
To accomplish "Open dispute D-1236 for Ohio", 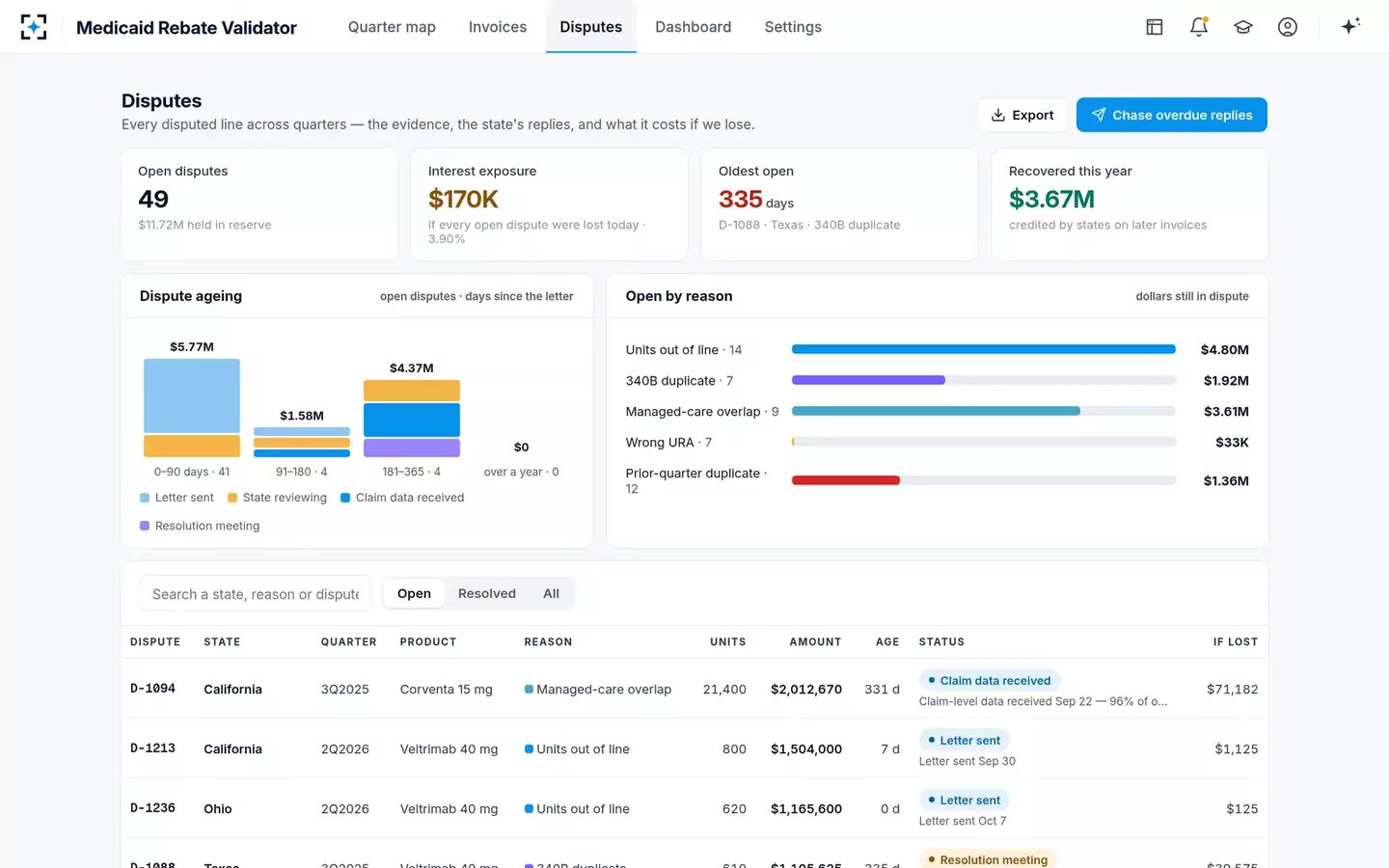I will tap(694, 808).
